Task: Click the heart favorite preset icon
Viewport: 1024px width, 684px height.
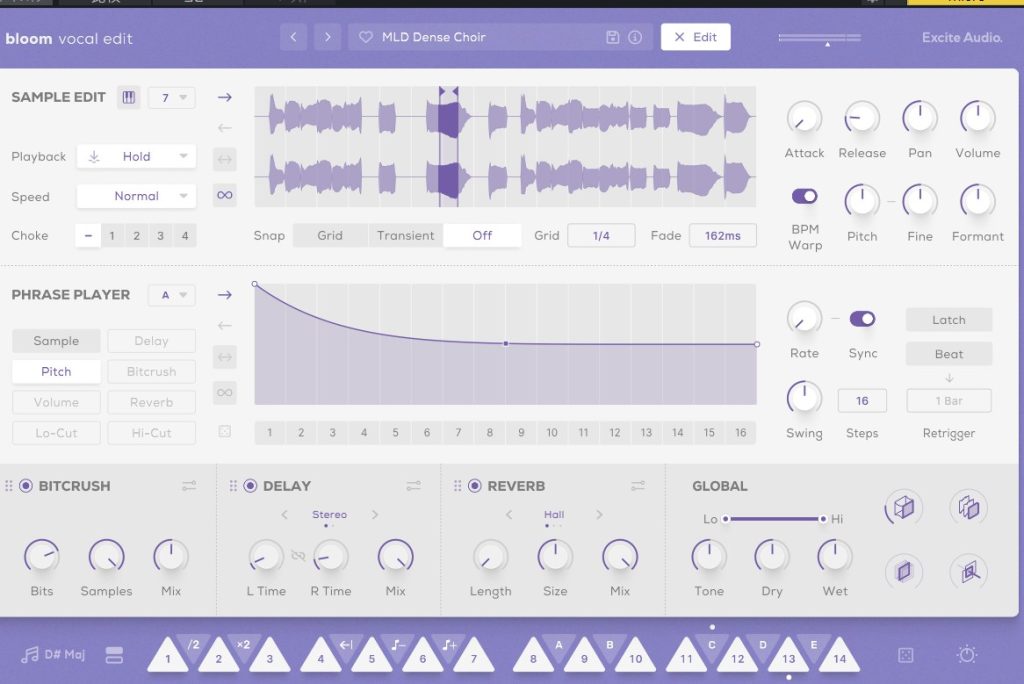Action: point(366,37)
